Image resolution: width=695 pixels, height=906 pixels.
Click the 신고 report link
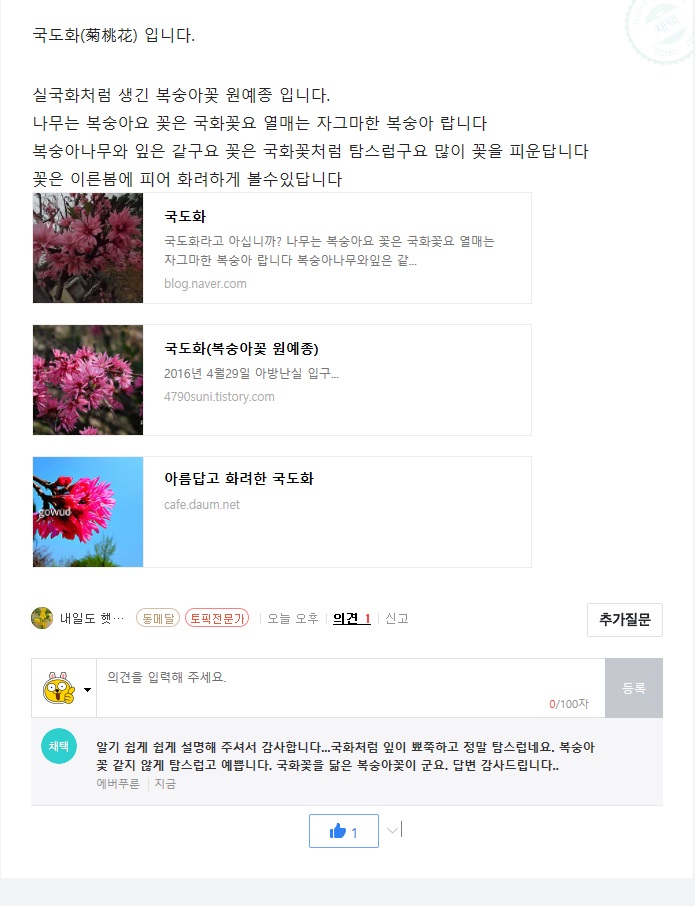pyautogui.click(x=397, y=619)
